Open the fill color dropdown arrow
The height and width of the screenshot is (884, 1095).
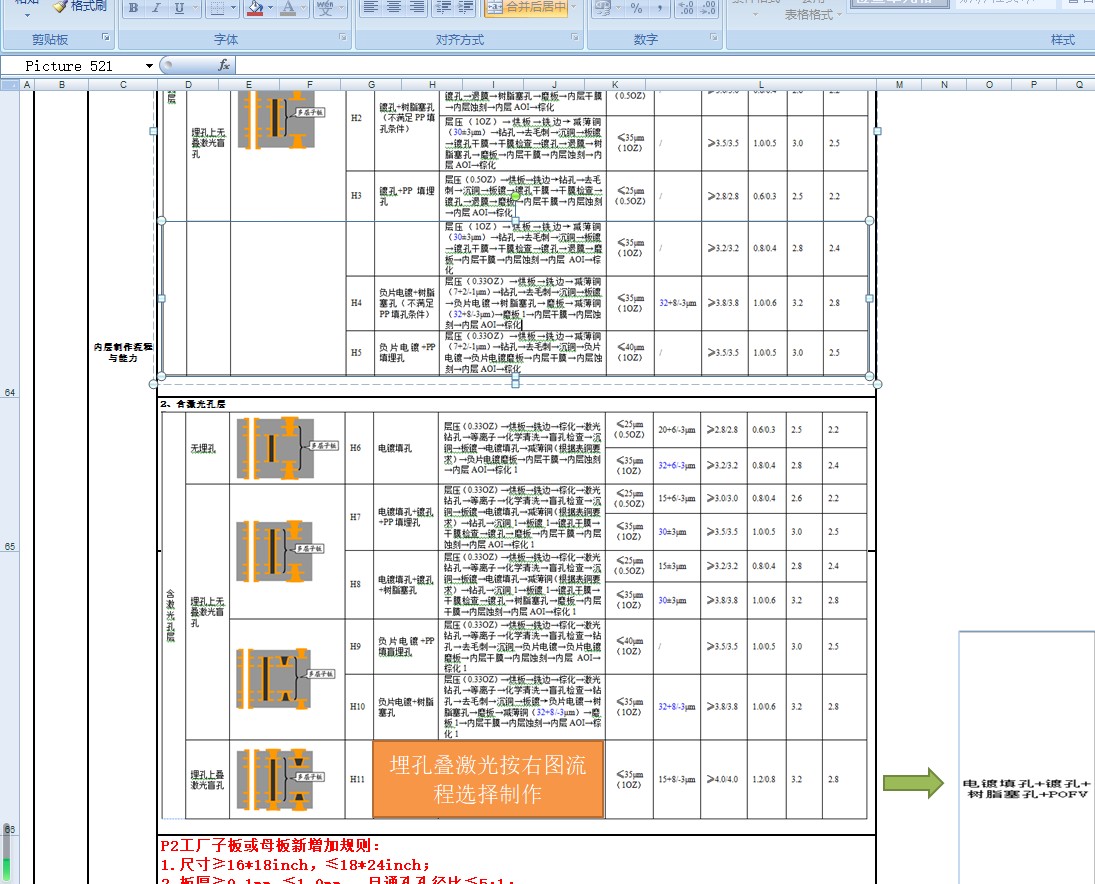(271, 8)
